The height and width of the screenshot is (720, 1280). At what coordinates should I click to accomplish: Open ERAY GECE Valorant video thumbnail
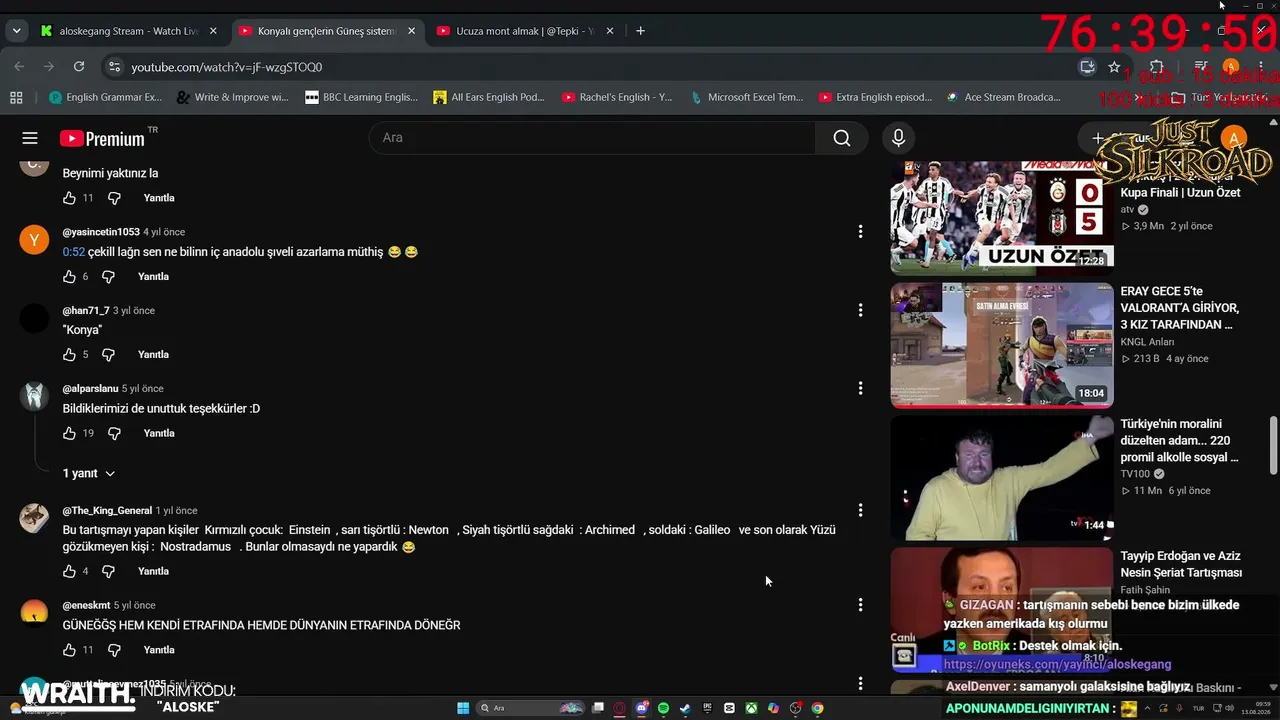1001,345
